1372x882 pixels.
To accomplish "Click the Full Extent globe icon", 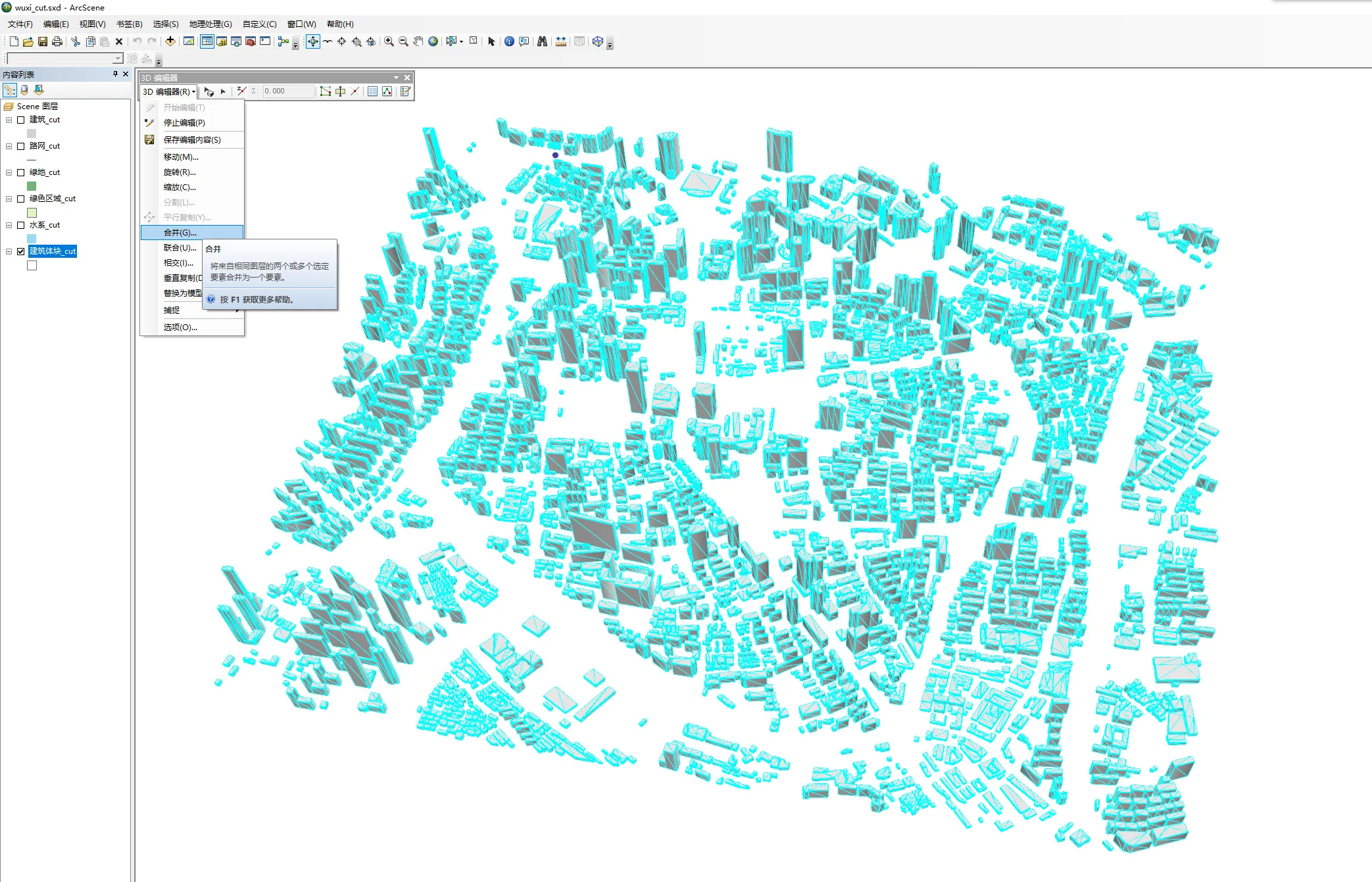I will click(433, 41).
